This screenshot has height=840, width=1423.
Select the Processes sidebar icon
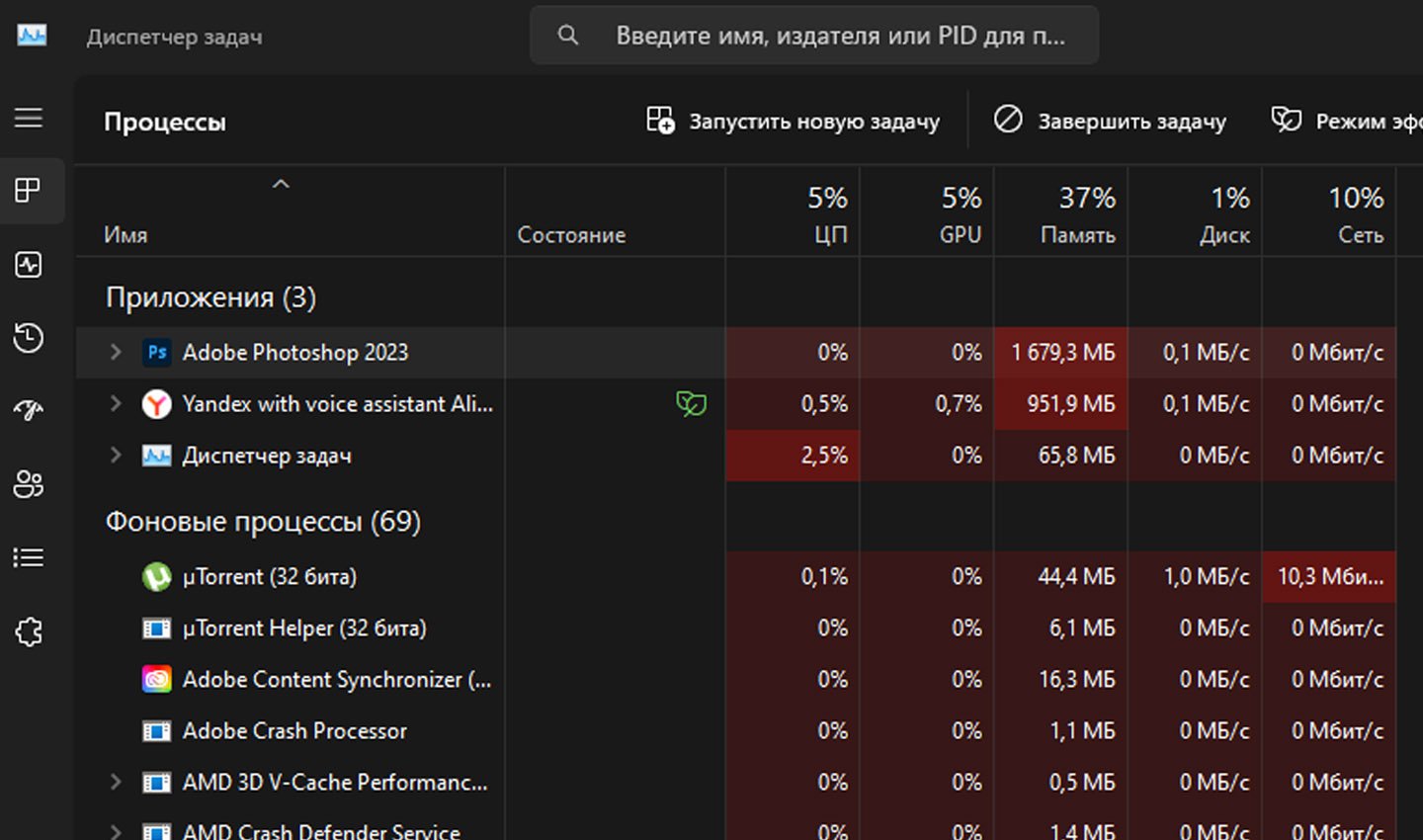[x=29, y=190]
